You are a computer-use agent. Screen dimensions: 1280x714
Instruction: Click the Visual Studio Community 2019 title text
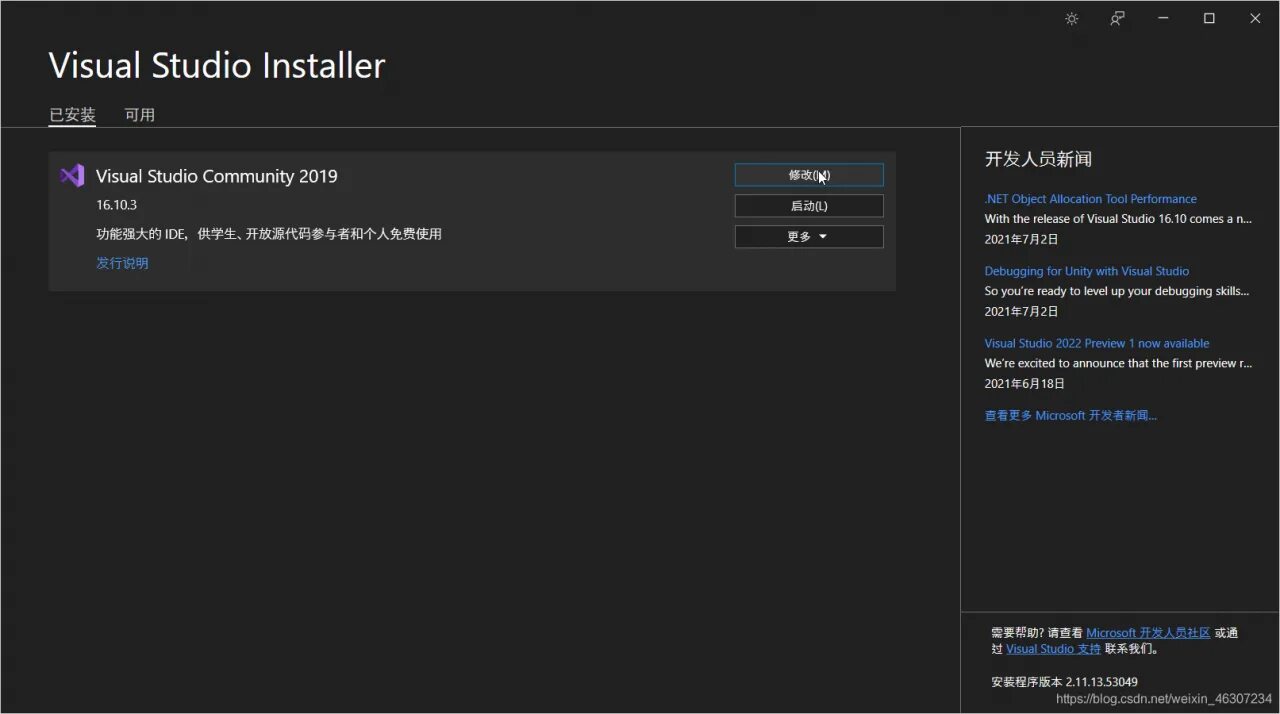tap(217, 176)
